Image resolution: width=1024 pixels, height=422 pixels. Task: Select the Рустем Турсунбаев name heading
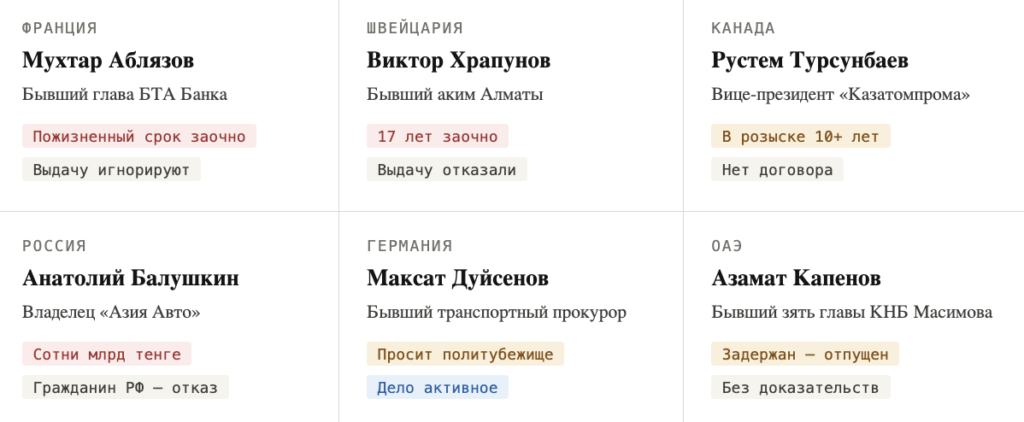(810, 61)
